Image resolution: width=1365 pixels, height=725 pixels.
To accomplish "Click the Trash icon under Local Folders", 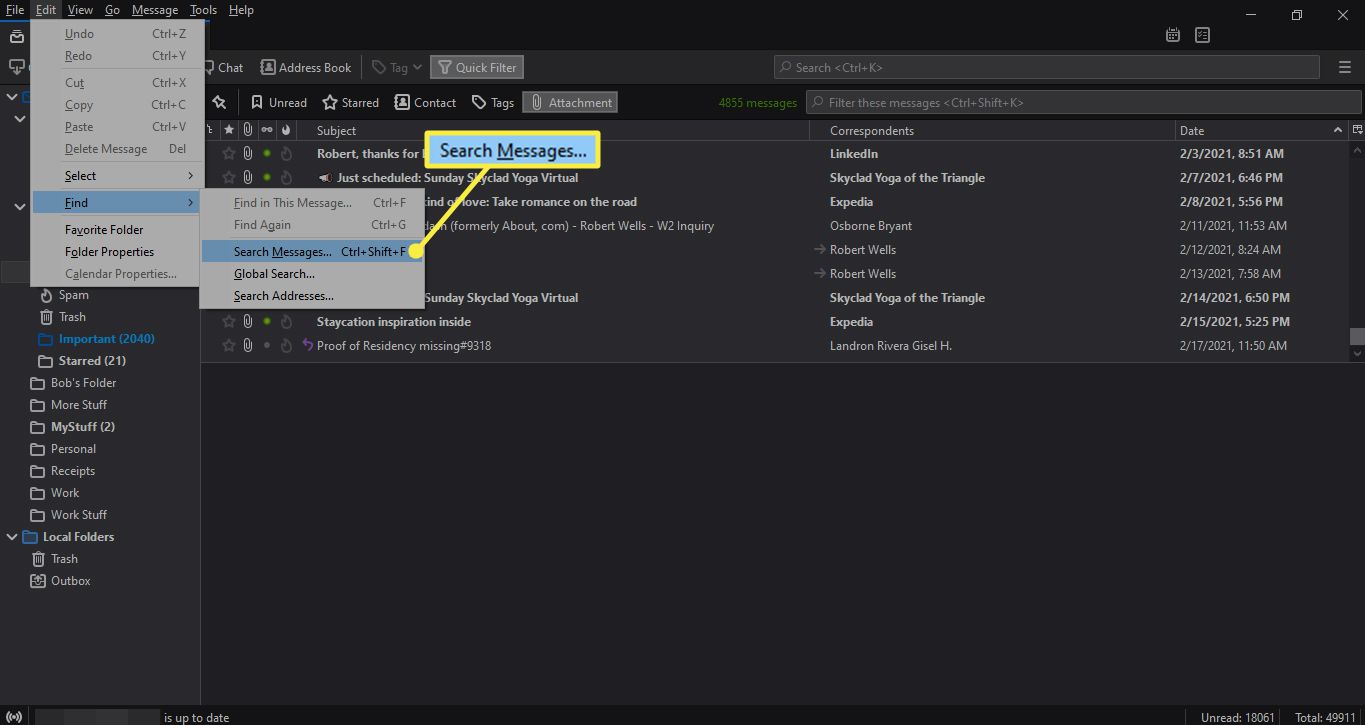I will 38,559.
